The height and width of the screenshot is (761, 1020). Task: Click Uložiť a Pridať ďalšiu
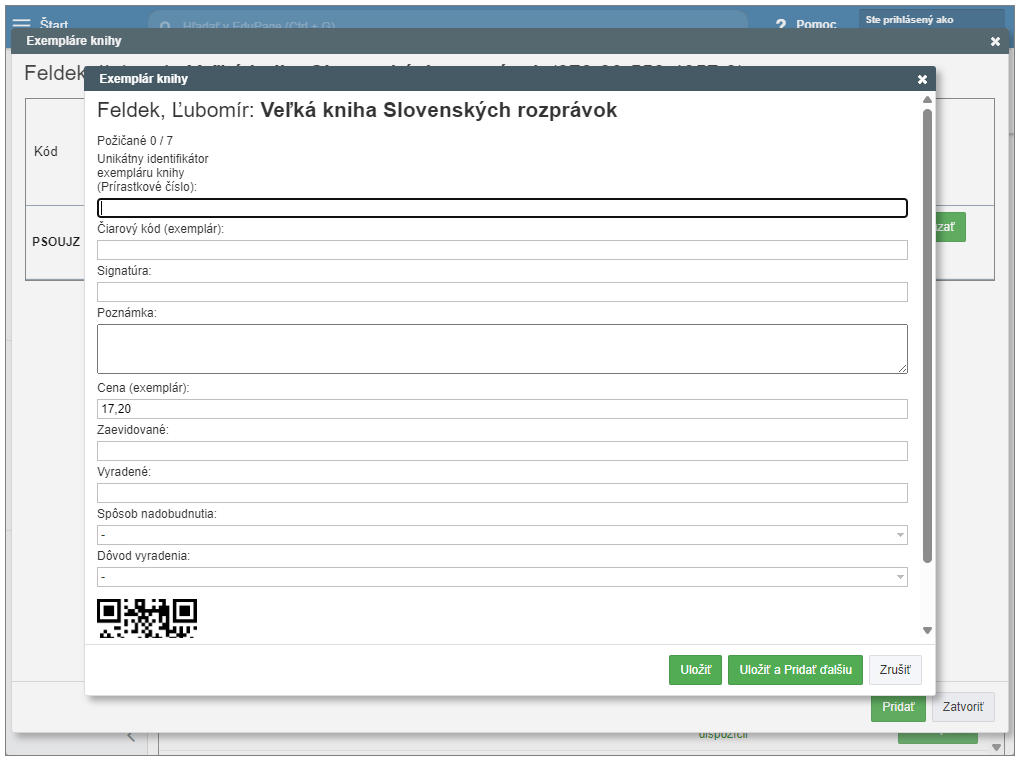(795, 670)
